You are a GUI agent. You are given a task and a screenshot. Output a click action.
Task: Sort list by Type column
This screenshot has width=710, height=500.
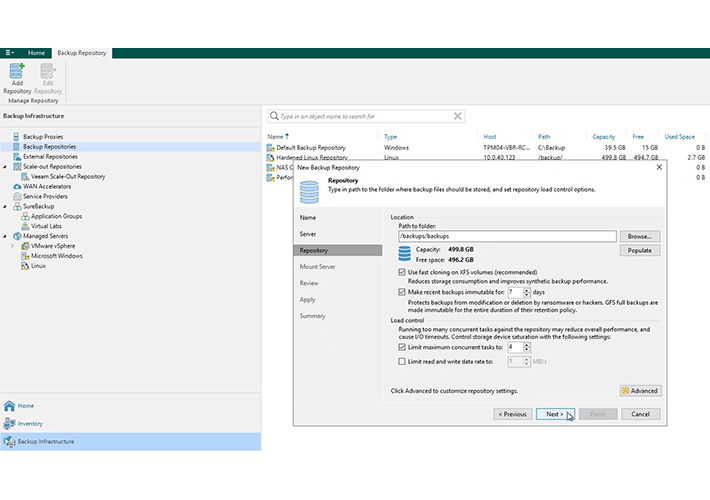point(390,136)
